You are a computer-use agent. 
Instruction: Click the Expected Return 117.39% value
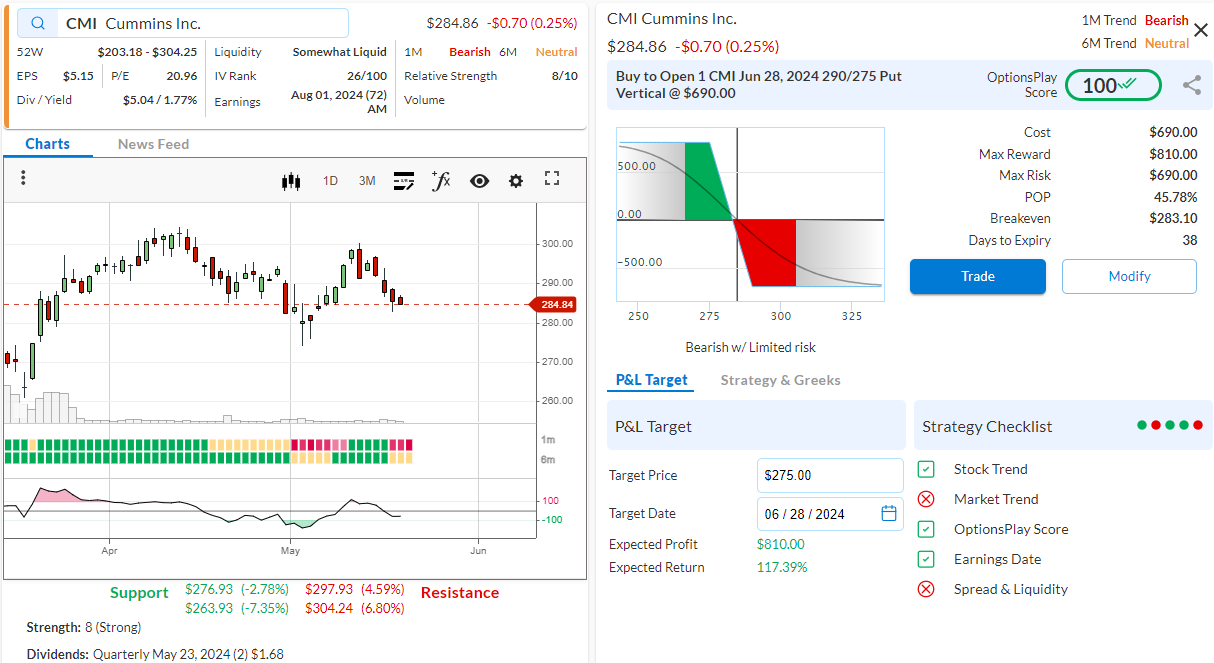click(x=782, y=567)
